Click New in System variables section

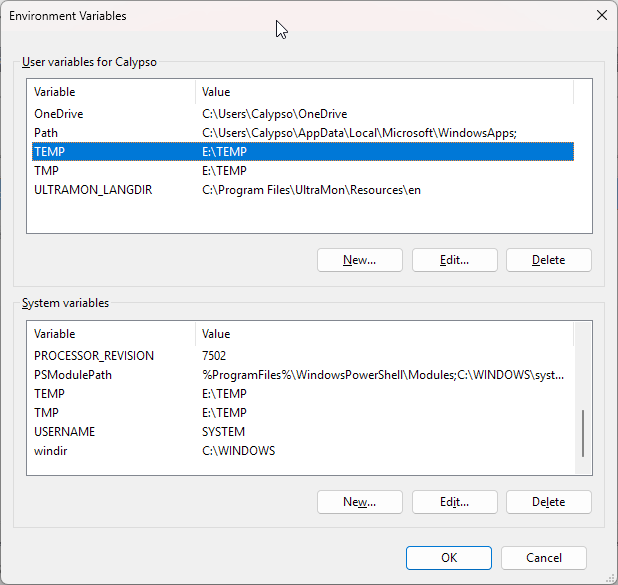(359, 502)
